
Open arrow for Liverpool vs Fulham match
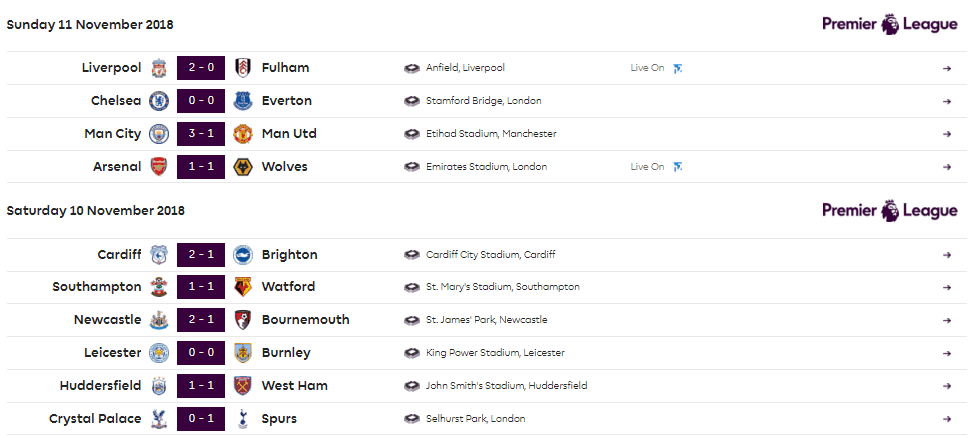pos(947,68)
